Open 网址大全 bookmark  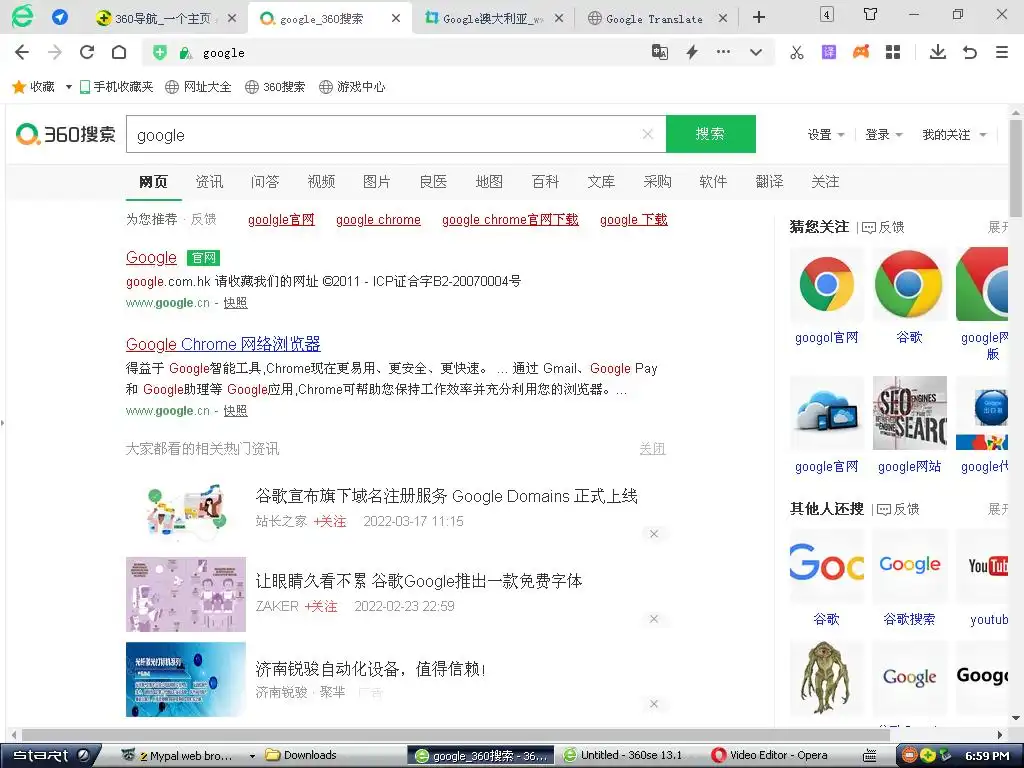(x=198, y=87)
